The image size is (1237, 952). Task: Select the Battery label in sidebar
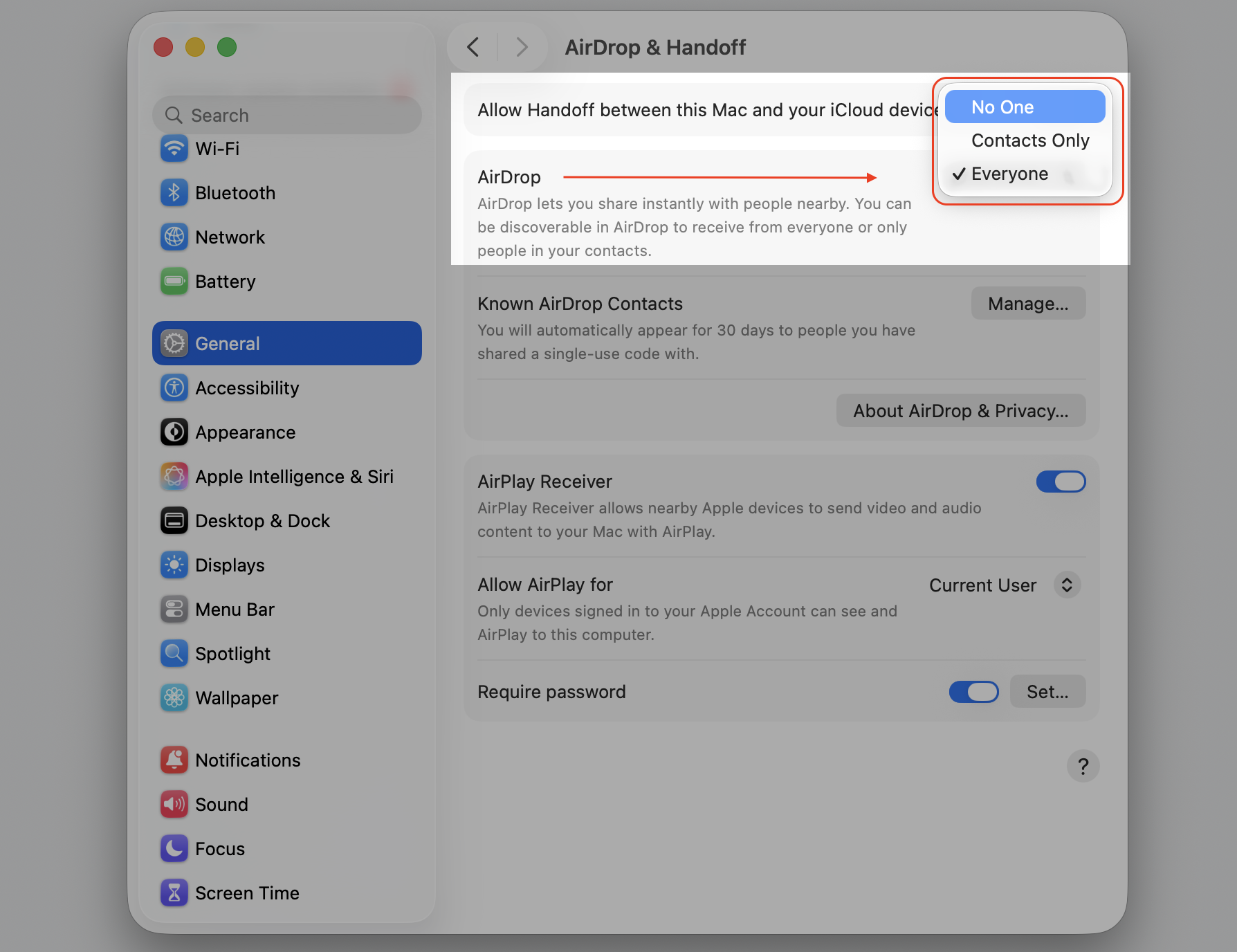[226, 282]
